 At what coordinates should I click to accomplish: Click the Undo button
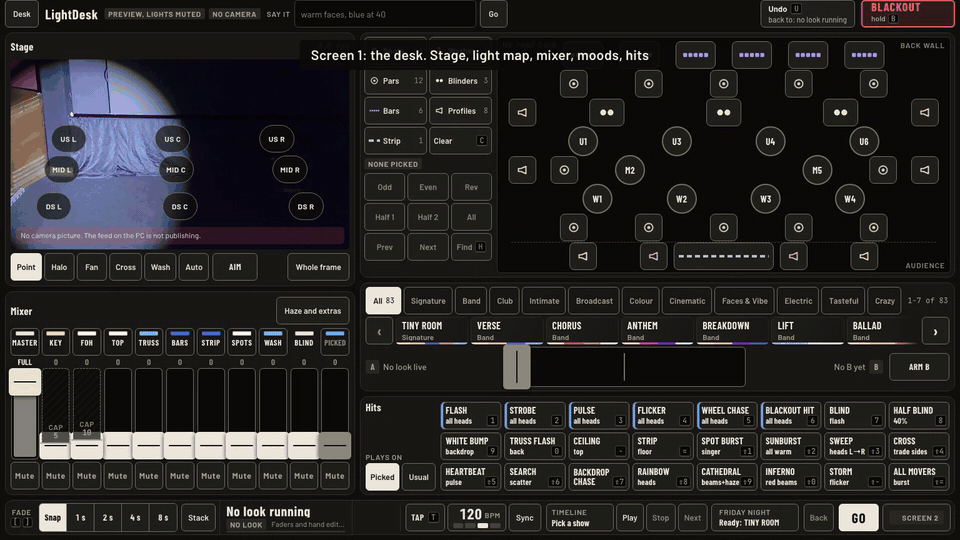tap(807, 13)
